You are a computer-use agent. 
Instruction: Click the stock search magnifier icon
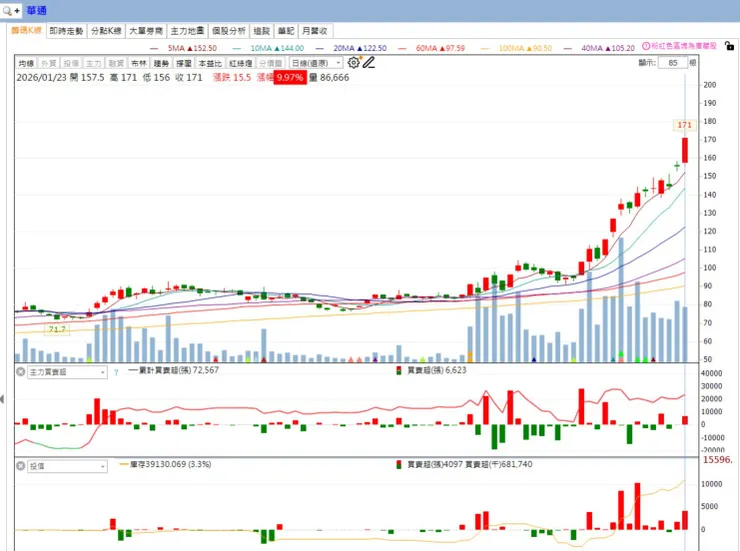click(7, 10)
